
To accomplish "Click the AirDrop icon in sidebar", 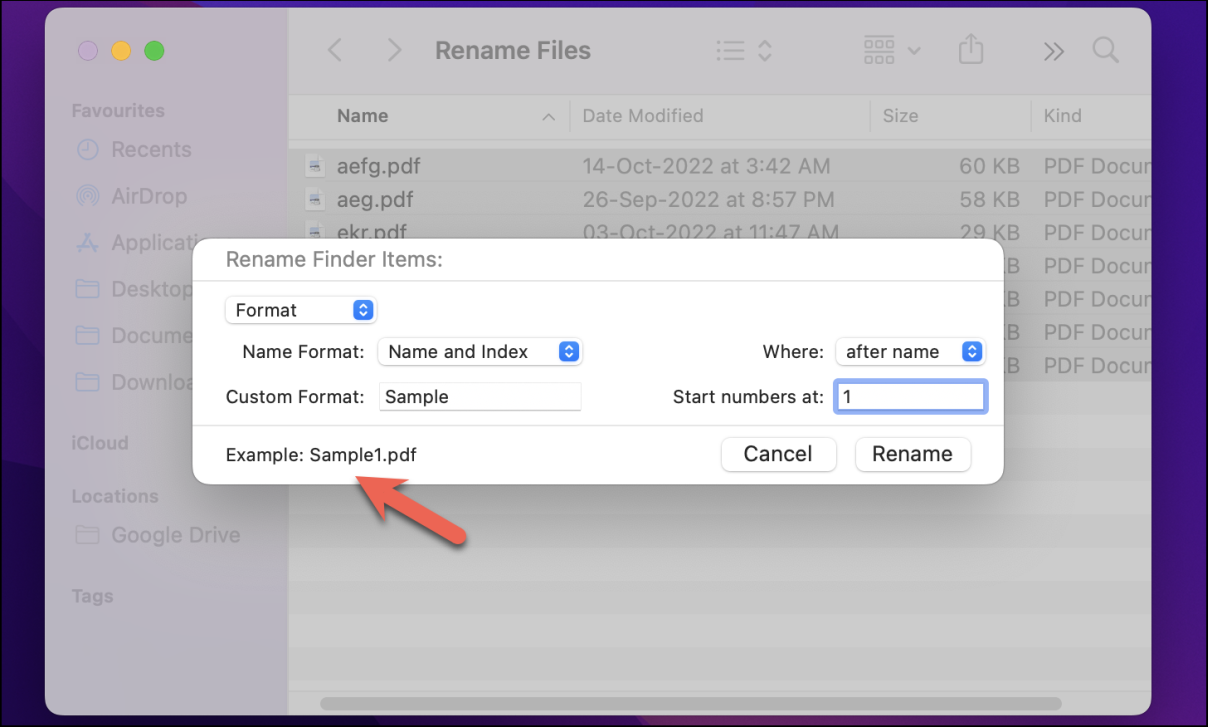I will click(88, 196).
